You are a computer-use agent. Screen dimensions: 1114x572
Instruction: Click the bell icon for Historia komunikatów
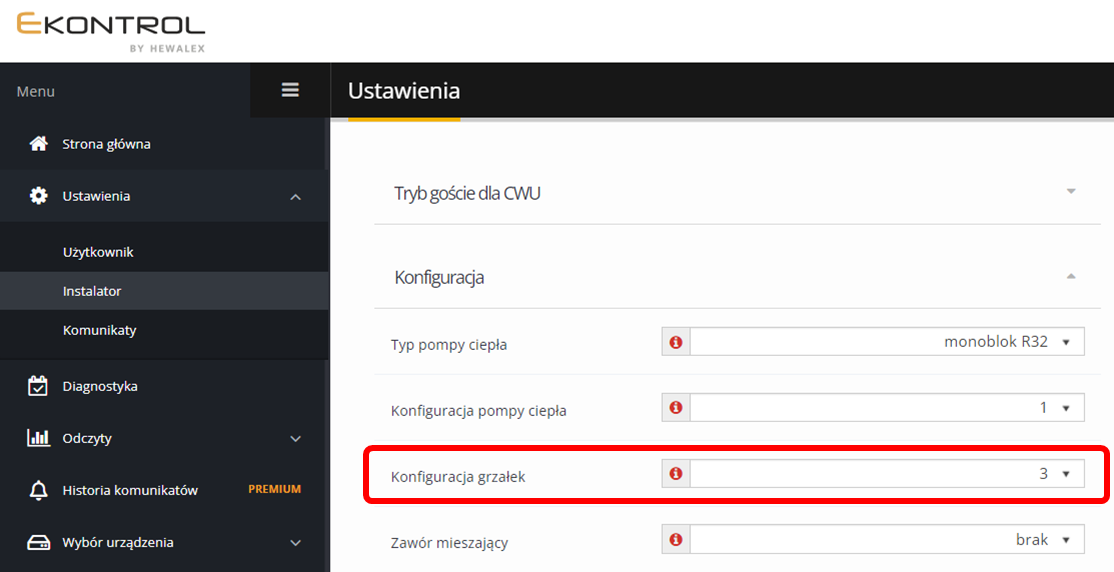39,490
